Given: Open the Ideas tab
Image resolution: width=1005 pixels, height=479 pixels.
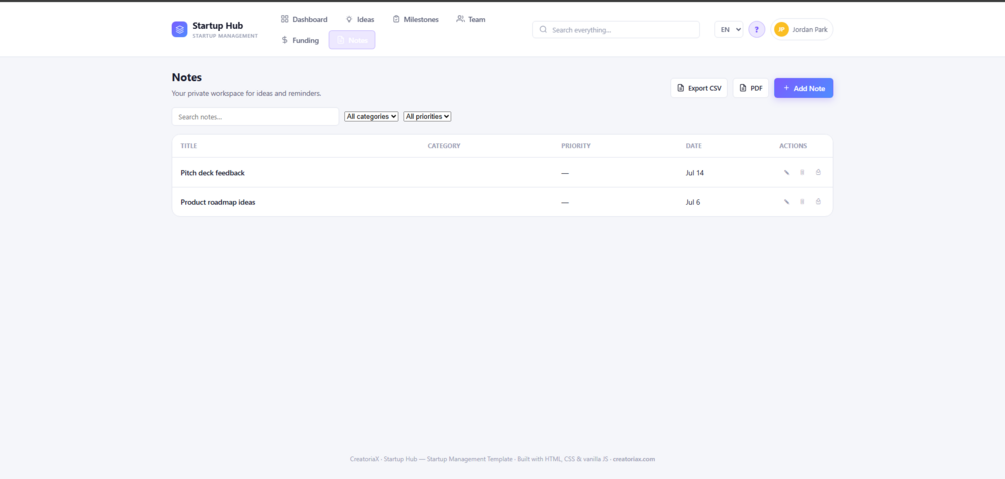Looking at the screenshot, I should tap(360, 19).
